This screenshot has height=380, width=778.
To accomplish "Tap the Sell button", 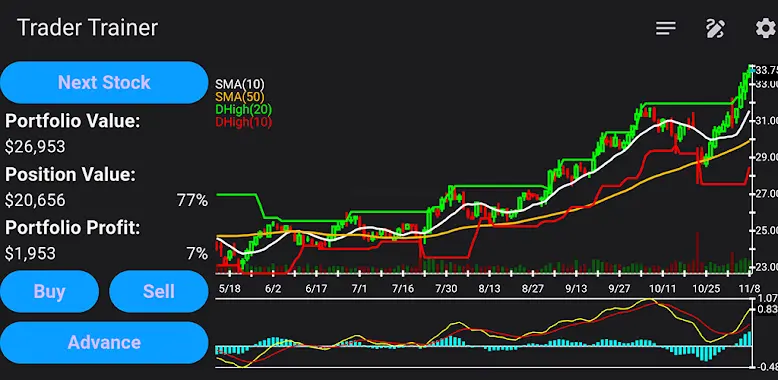I will [x=159, y=291].
